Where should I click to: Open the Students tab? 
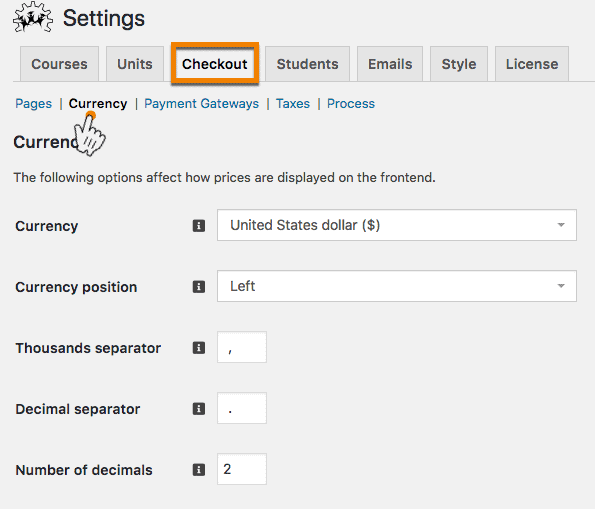coord(307,64)
